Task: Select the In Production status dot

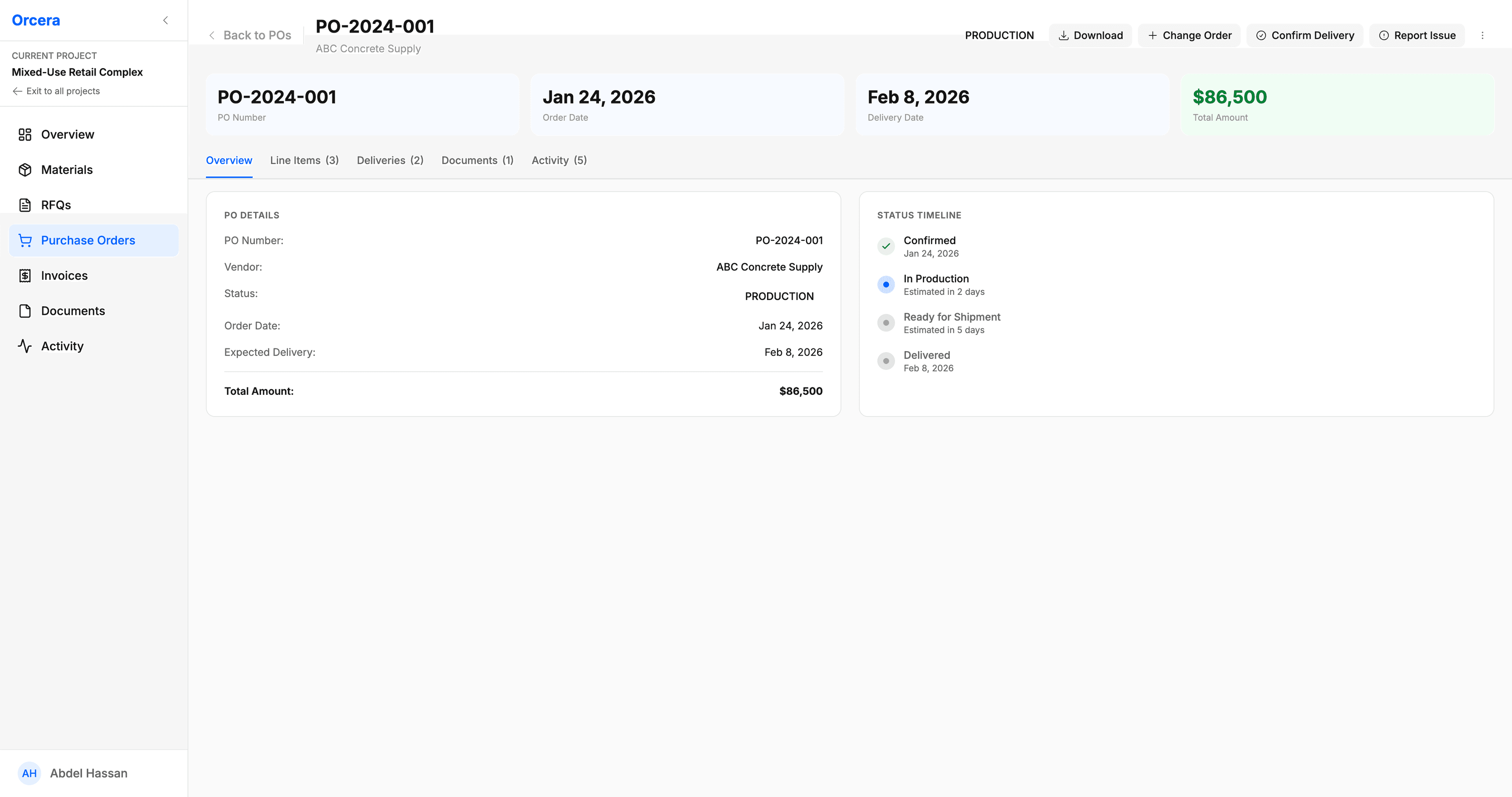Action: (x=886, y=285)
